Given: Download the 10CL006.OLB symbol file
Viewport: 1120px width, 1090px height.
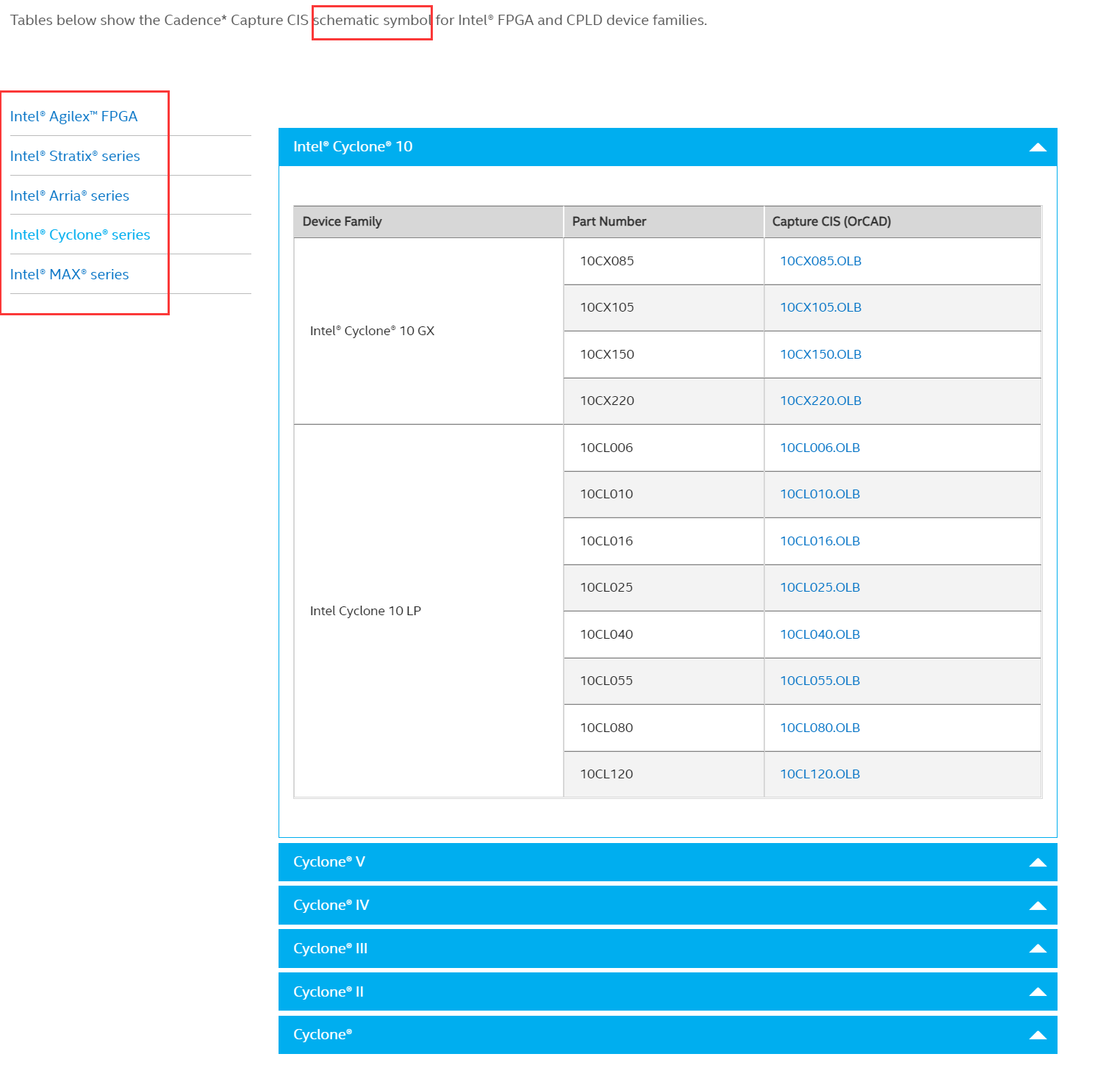Looking at the screenshot, I should [819, 448].
